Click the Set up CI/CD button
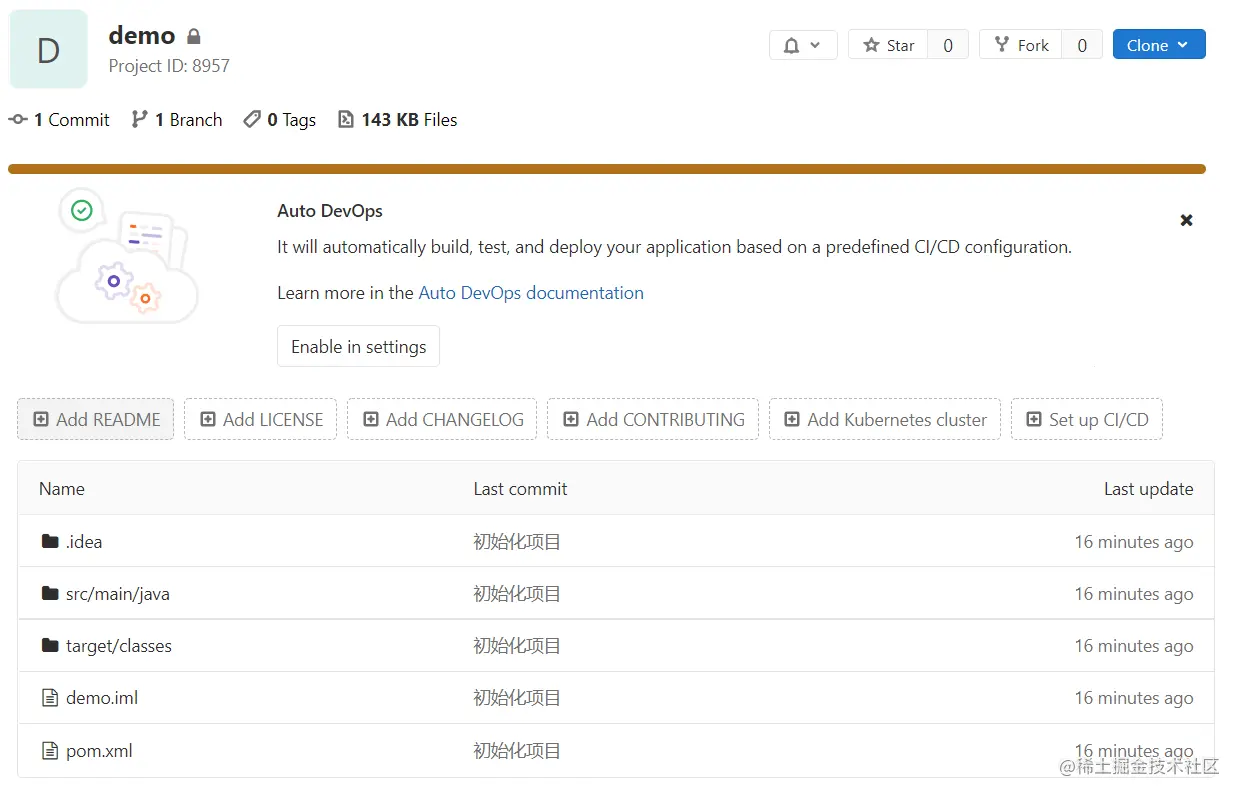1242x799 pixels. point(1087,420)
